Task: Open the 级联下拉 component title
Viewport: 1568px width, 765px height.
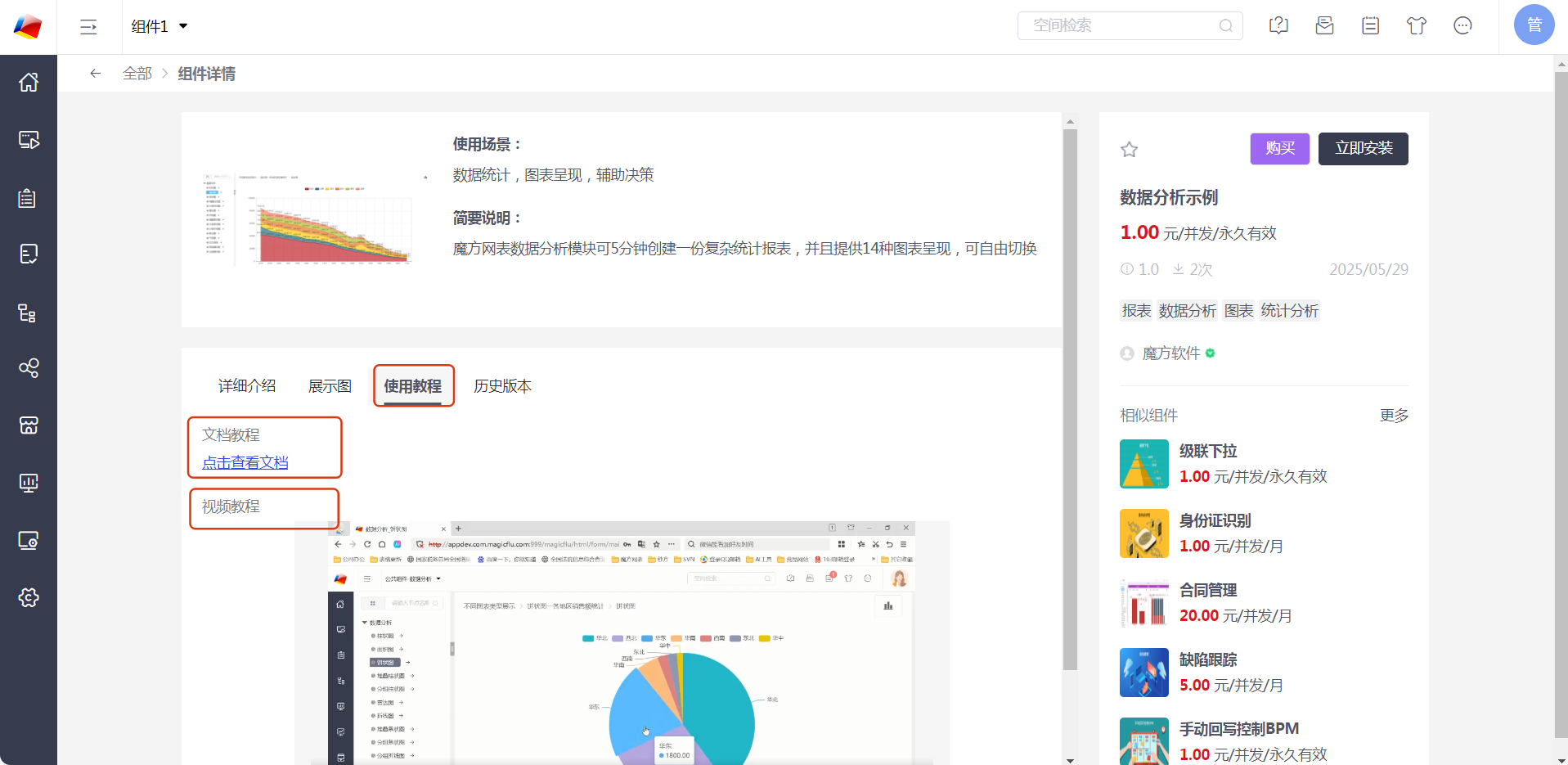Action: pyautogui.click(x=1208, y=452)
